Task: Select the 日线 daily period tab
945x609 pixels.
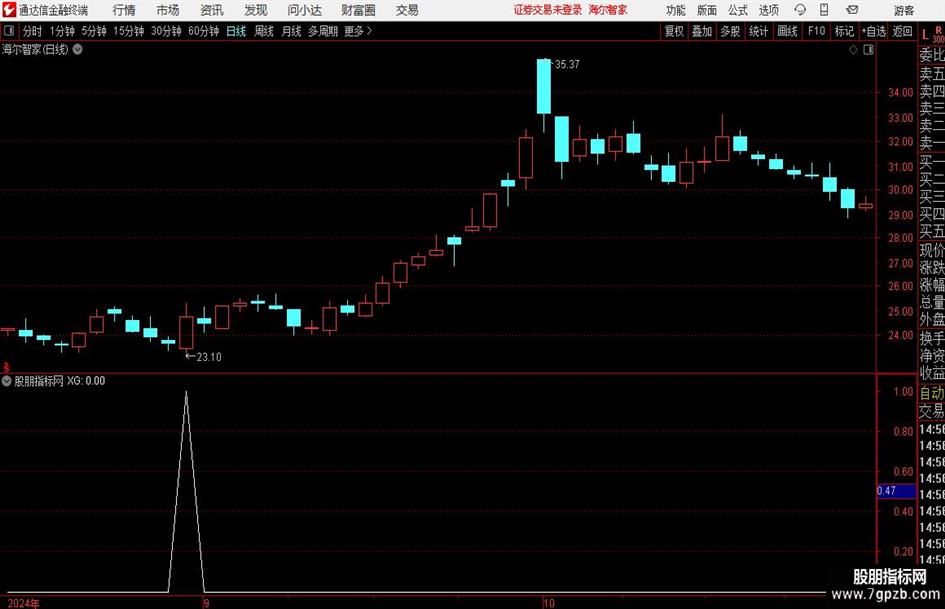Action: [236, 31]
